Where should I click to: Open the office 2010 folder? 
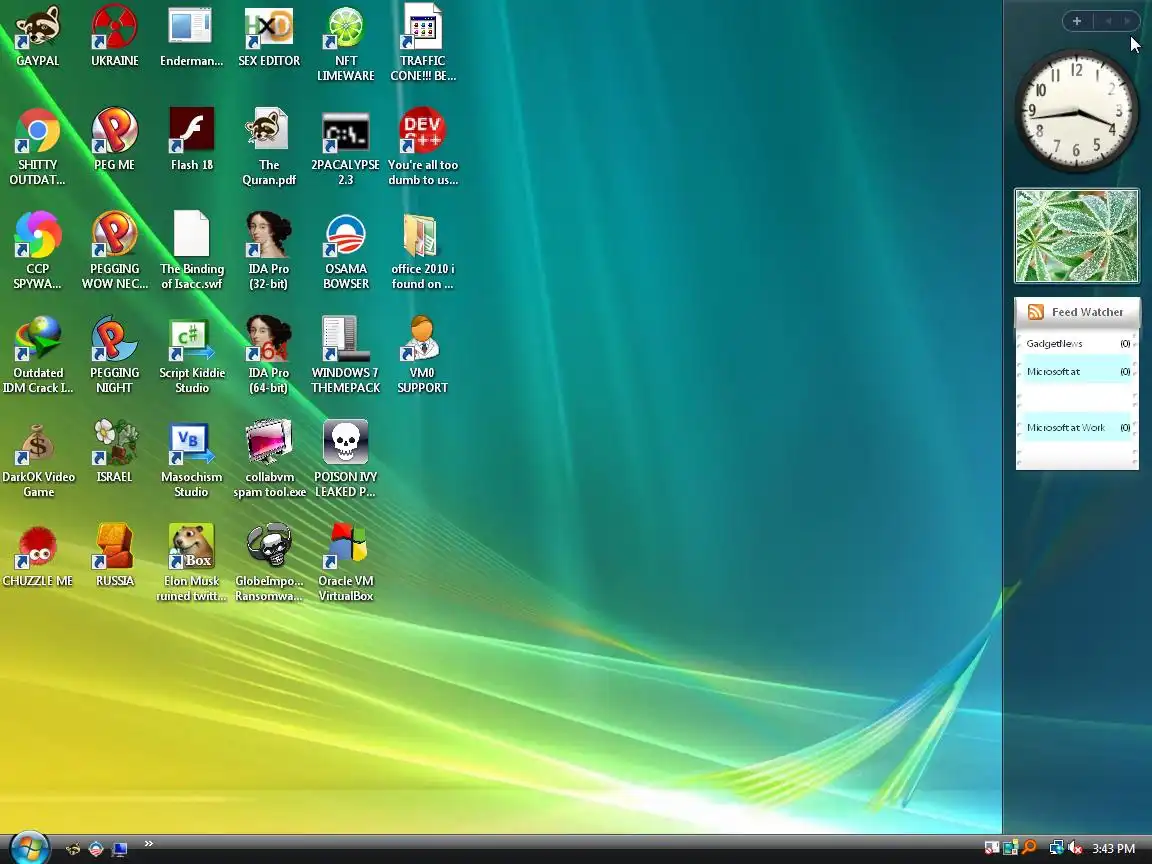point(422,251)
